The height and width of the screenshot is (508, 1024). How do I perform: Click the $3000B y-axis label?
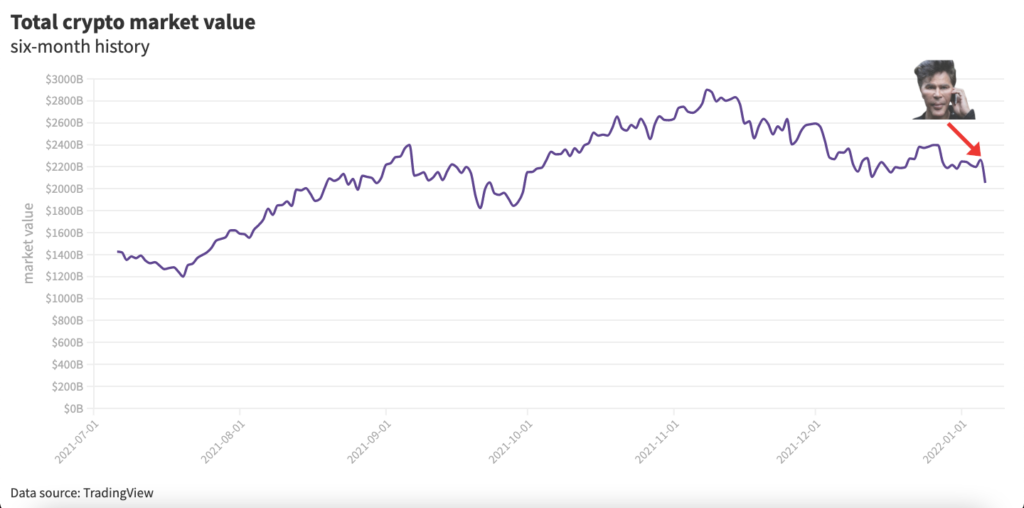tap(66, 79)
